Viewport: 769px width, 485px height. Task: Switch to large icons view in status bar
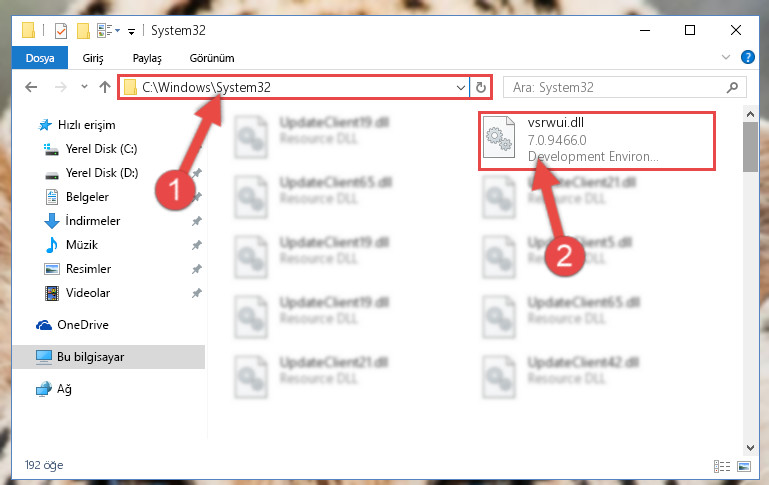click(744, 466)
